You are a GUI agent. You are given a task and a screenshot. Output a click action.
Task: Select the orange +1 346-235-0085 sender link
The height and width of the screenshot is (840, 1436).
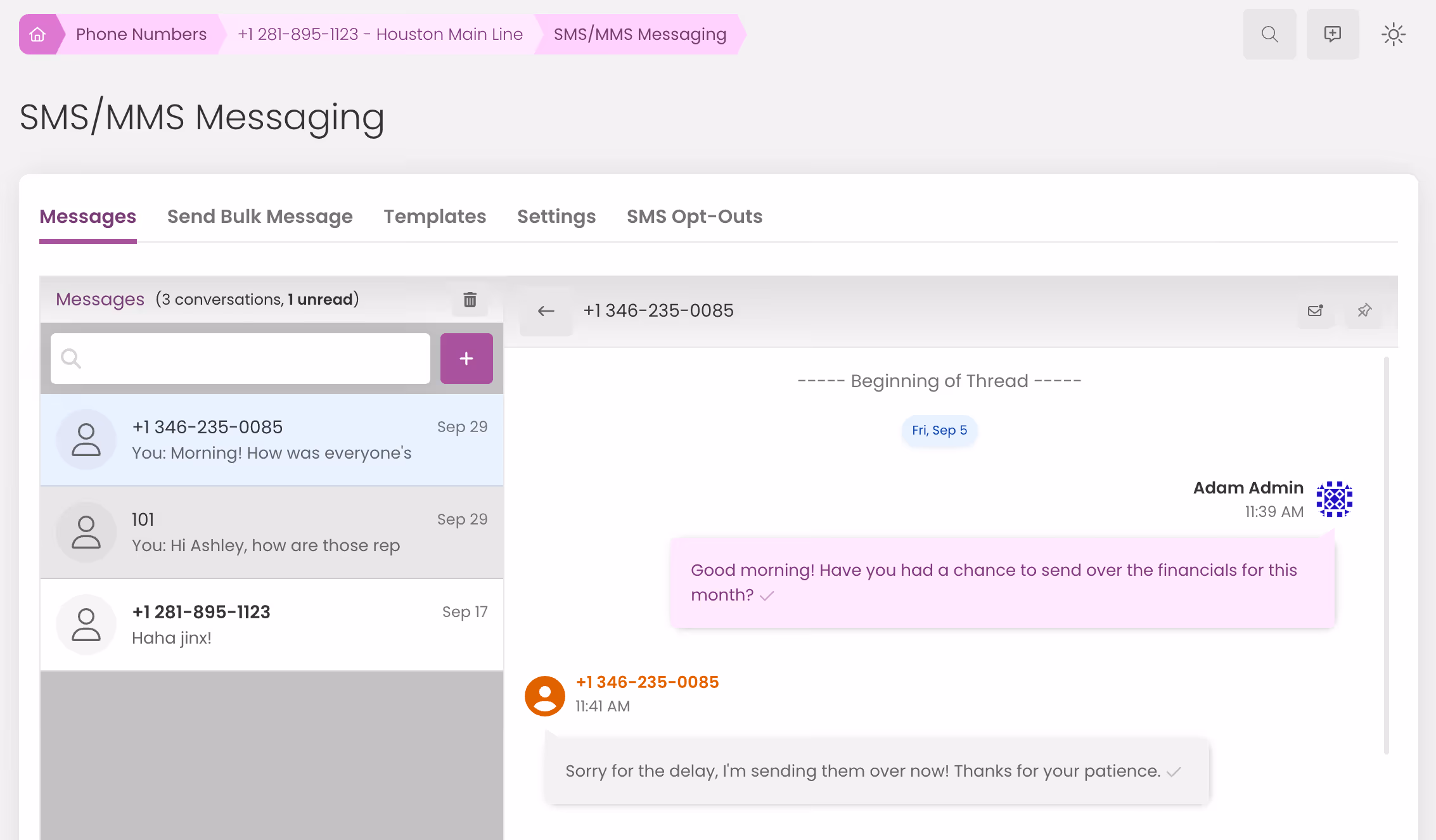(647, 682)
